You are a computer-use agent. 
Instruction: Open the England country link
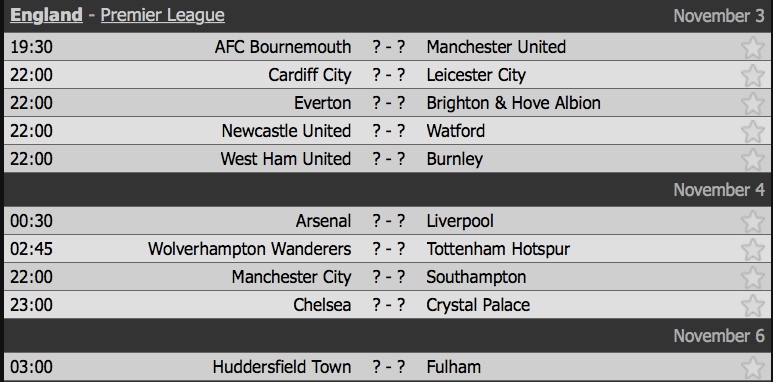pos(46,15)
